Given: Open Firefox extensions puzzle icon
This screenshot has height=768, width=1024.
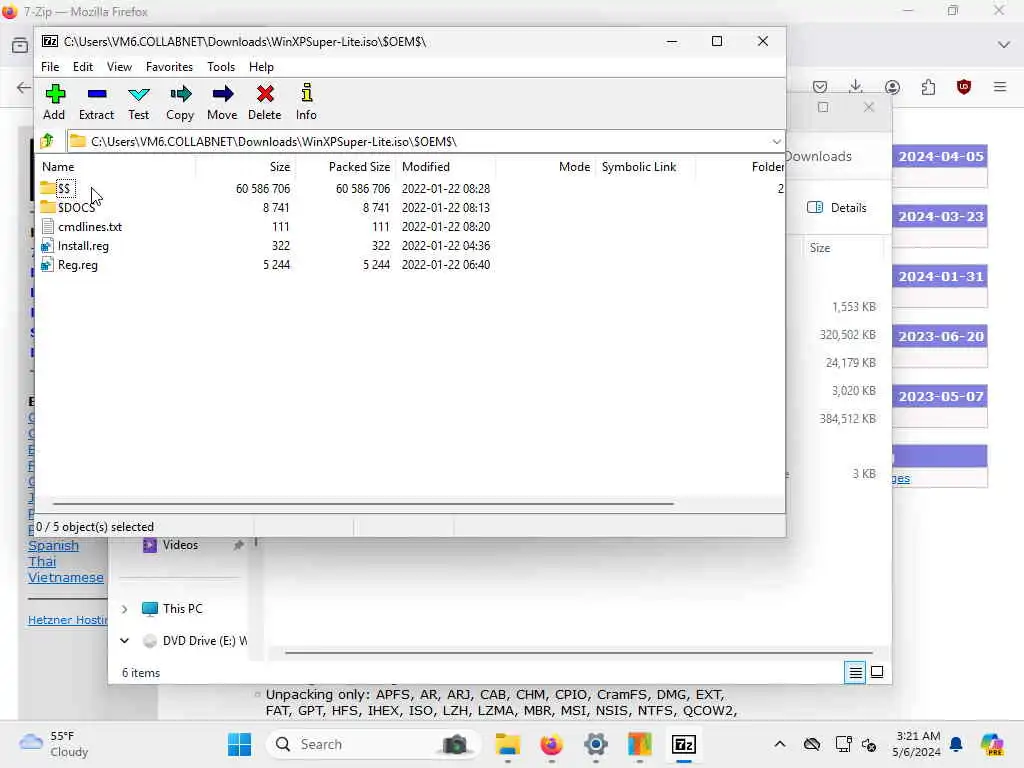Looking at the screenshot, I should click(x=928, y=87).
